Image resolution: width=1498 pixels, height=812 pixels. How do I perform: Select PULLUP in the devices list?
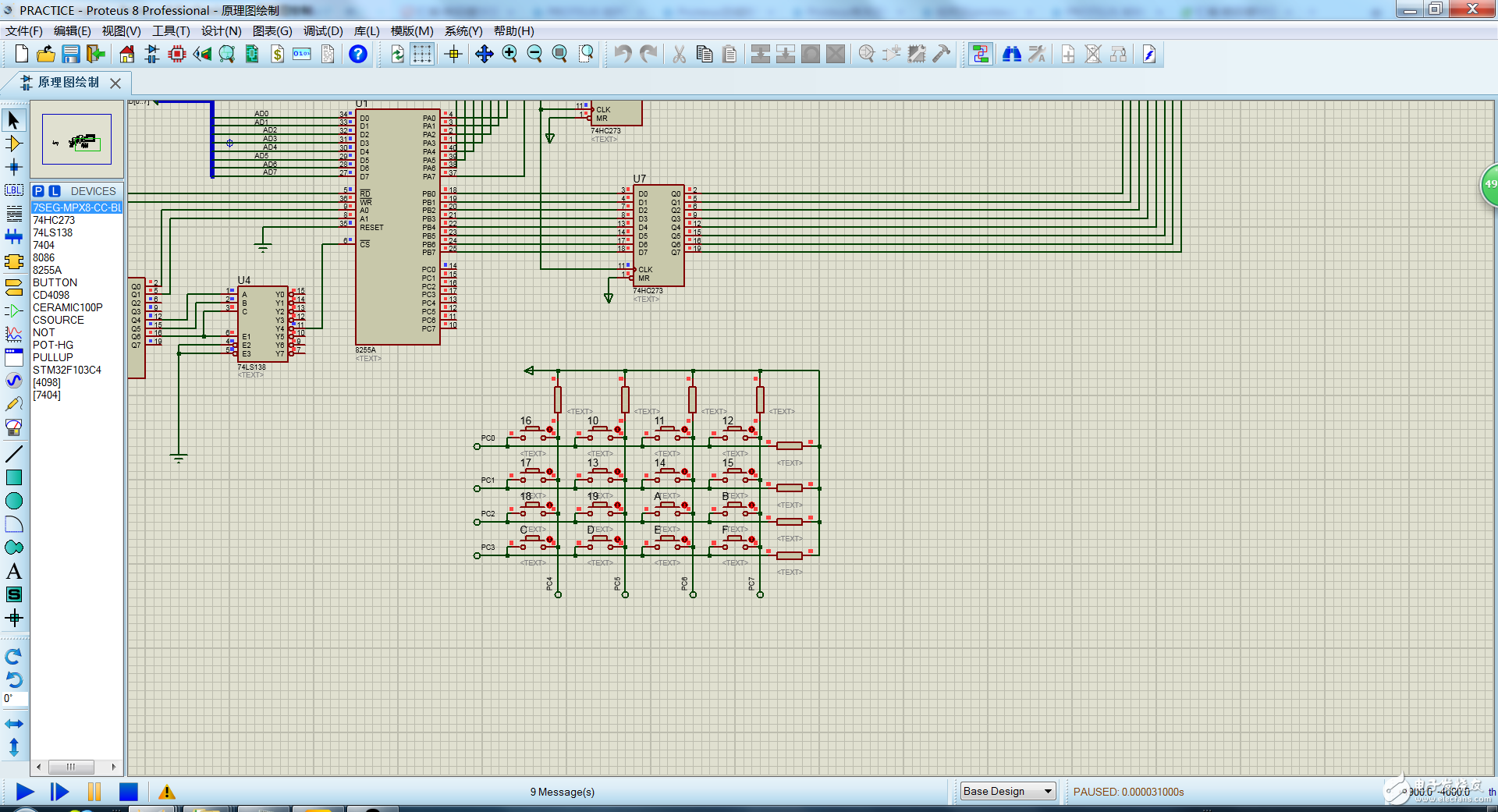point(52,357)
